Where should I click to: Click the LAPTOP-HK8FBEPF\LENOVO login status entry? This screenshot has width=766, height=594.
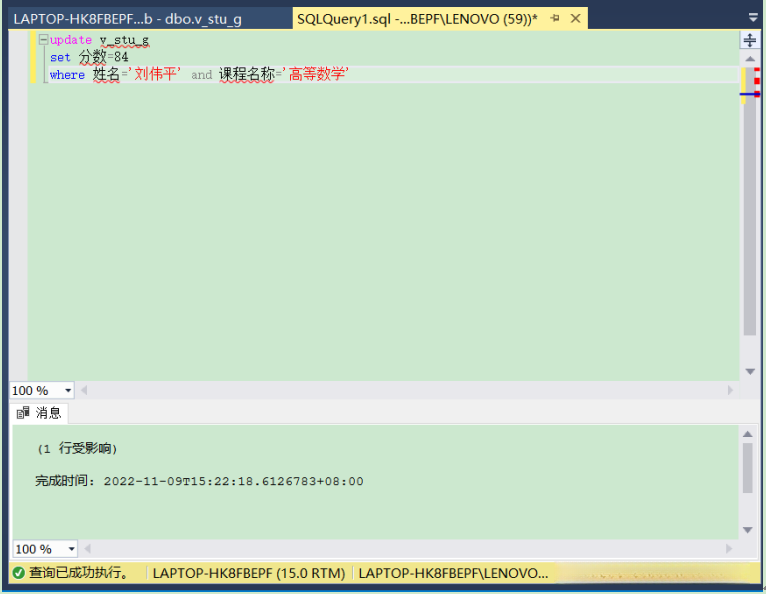tap(453, 573)
